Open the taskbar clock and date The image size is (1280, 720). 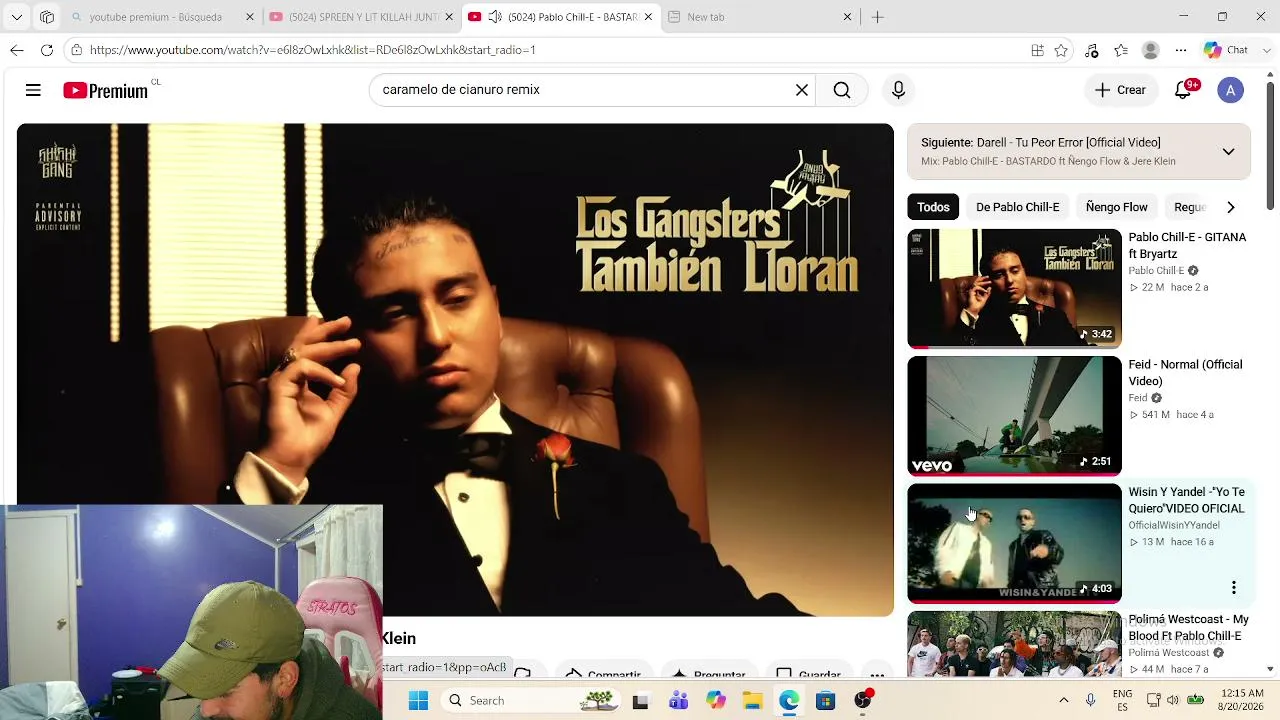coord(1242,700)
